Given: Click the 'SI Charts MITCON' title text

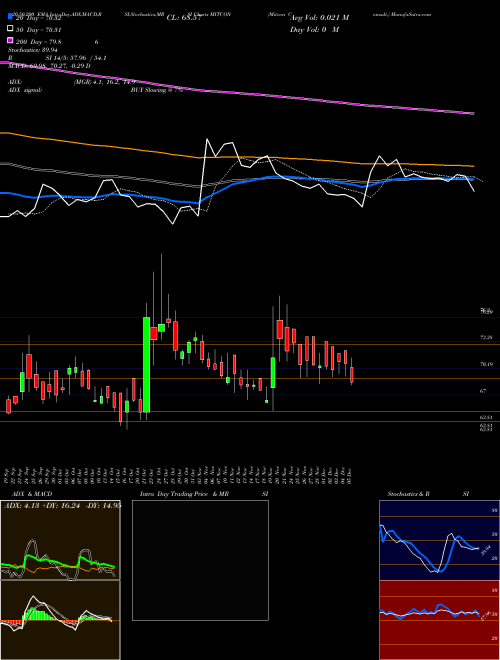Looking at the screenshot, I should (x=209, y=14).
